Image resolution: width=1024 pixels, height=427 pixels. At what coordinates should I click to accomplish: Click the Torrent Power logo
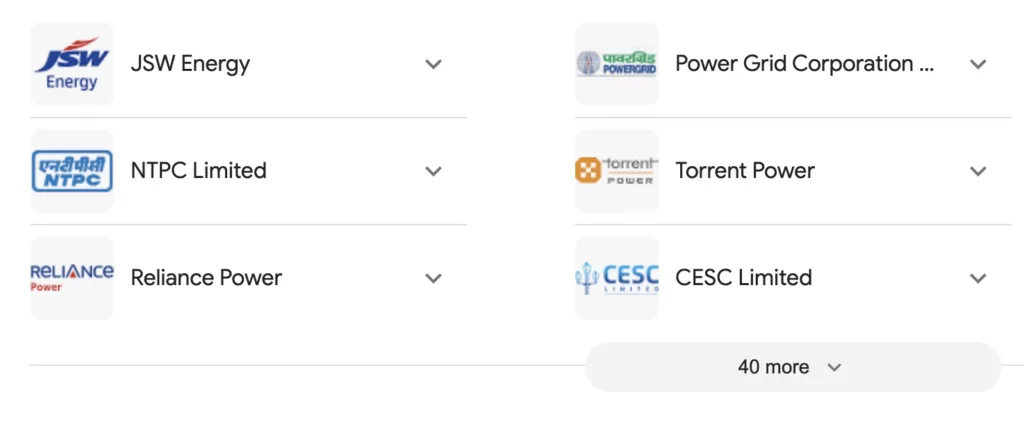coord(616,171)
